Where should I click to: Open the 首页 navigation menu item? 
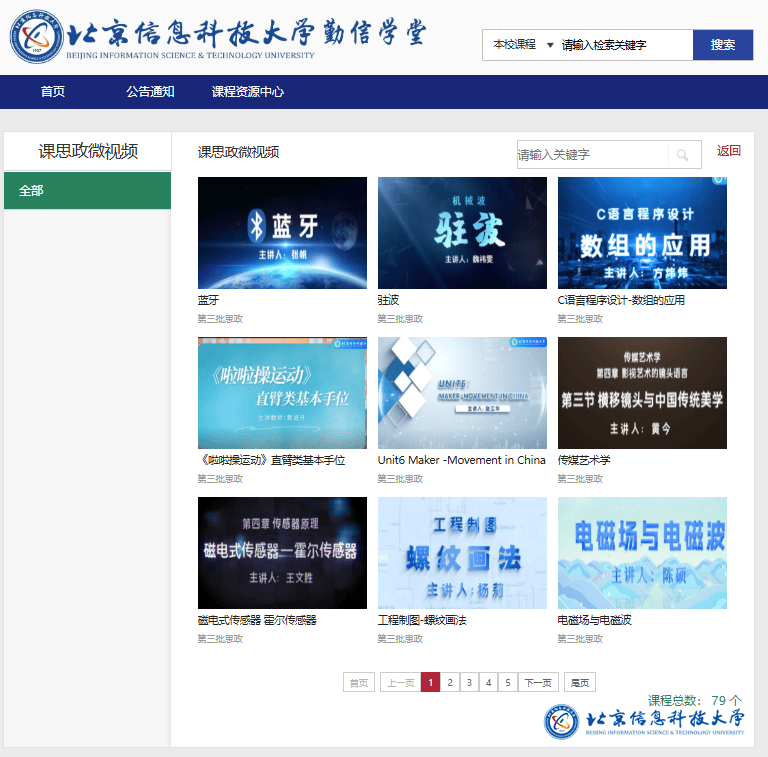(53, 92)
